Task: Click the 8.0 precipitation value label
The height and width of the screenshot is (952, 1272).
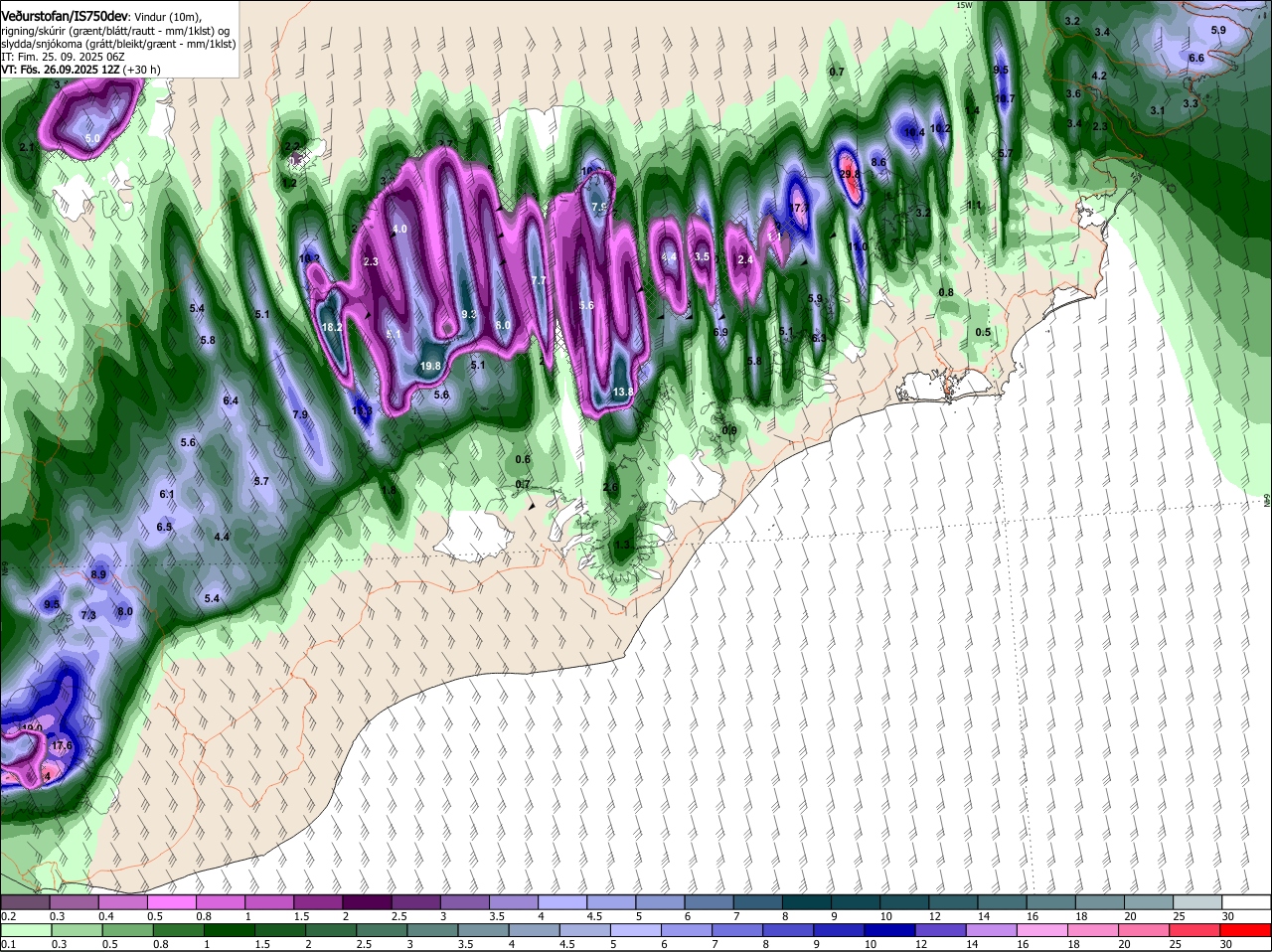Action: (x=125, y=611)
